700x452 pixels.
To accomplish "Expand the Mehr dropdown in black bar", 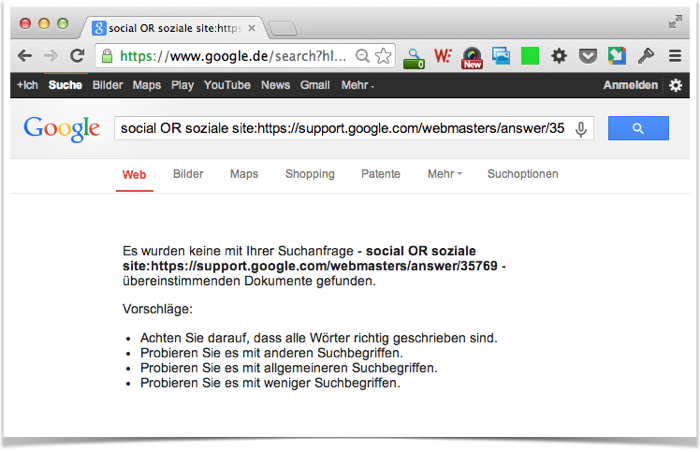I will coord(357,86).
